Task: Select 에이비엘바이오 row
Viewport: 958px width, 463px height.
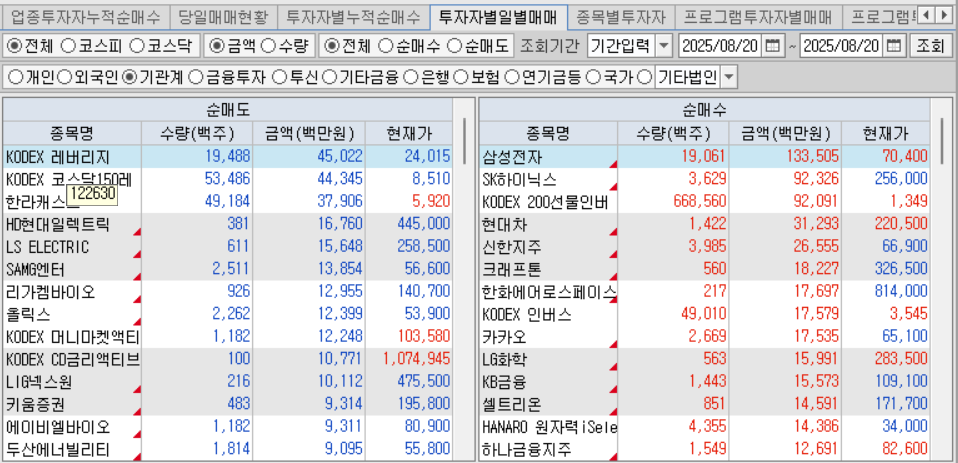Action: point(228,428)
